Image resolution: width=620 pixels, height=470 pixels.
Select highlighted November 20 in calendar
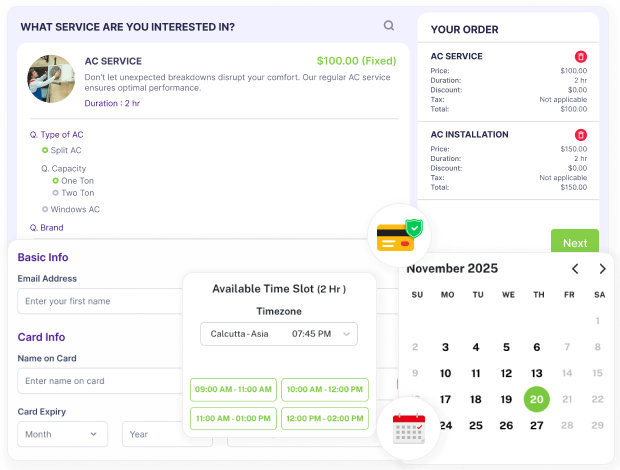point(537,399)
